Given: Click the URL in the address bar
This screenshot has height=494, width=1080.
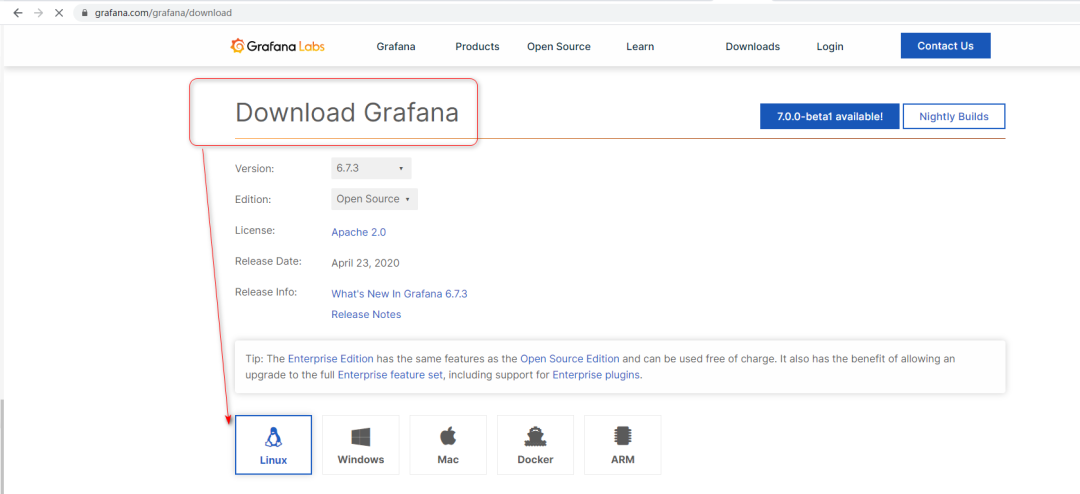Looking at the screenshot, I should [163, 12].
